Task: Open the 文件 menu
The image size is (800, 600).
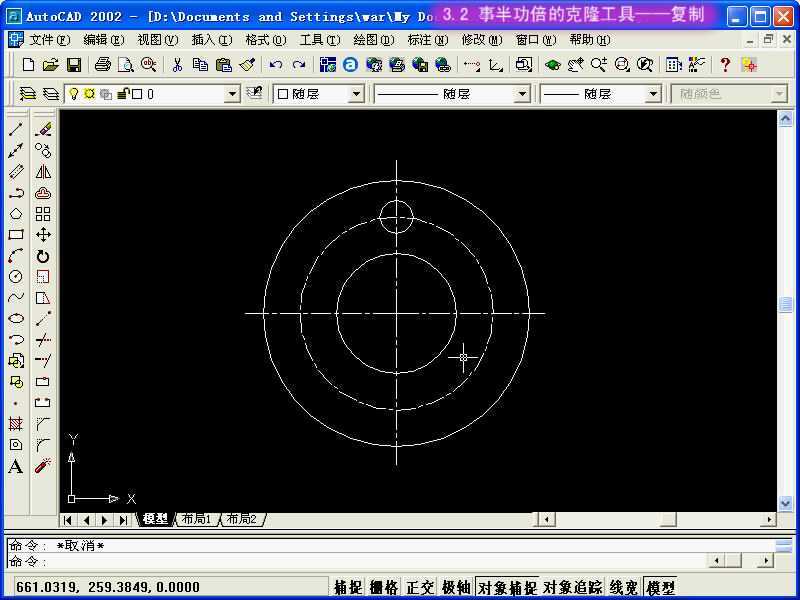Action: [49, 40]
